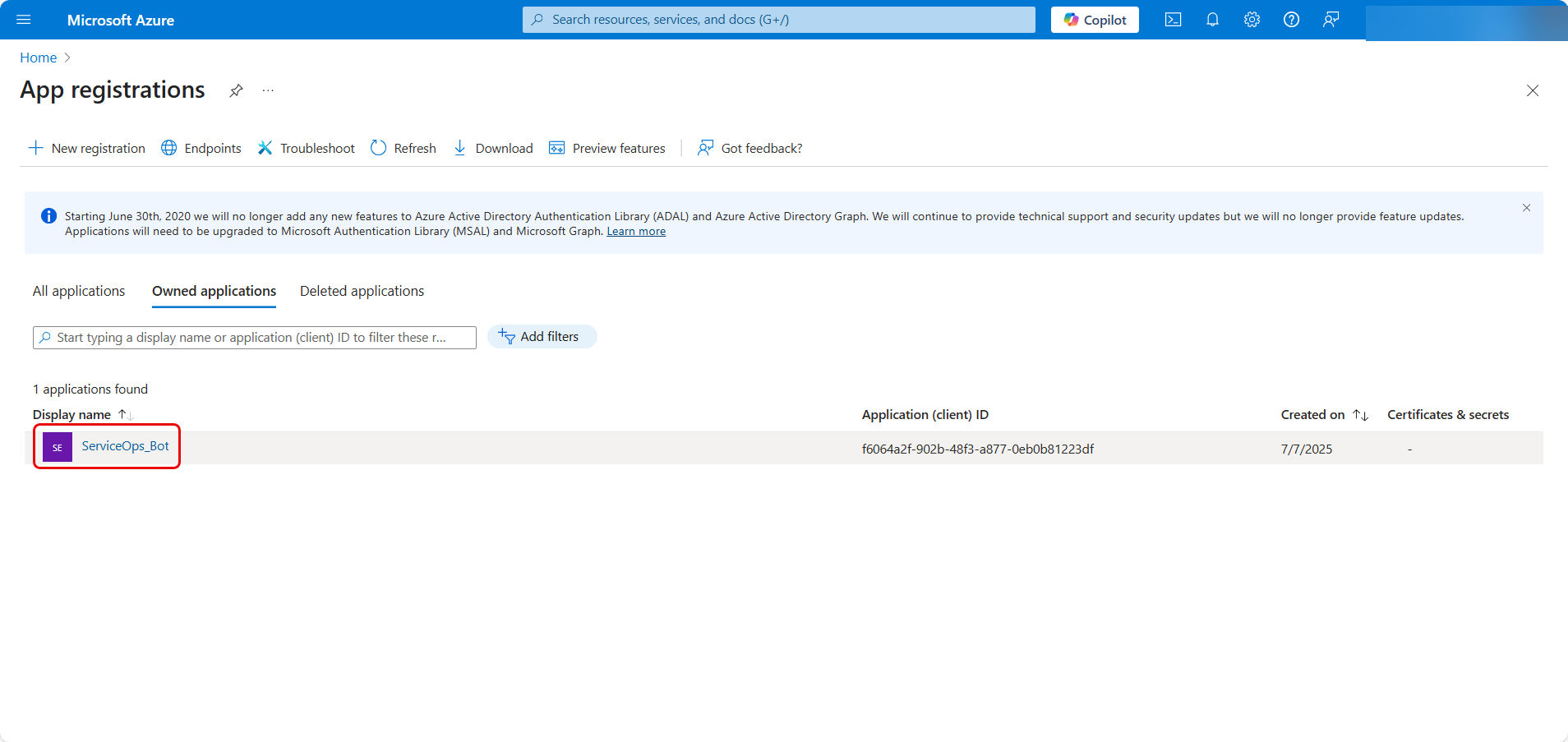Launch Cloud Shell from the top bar

[1173, 20]
